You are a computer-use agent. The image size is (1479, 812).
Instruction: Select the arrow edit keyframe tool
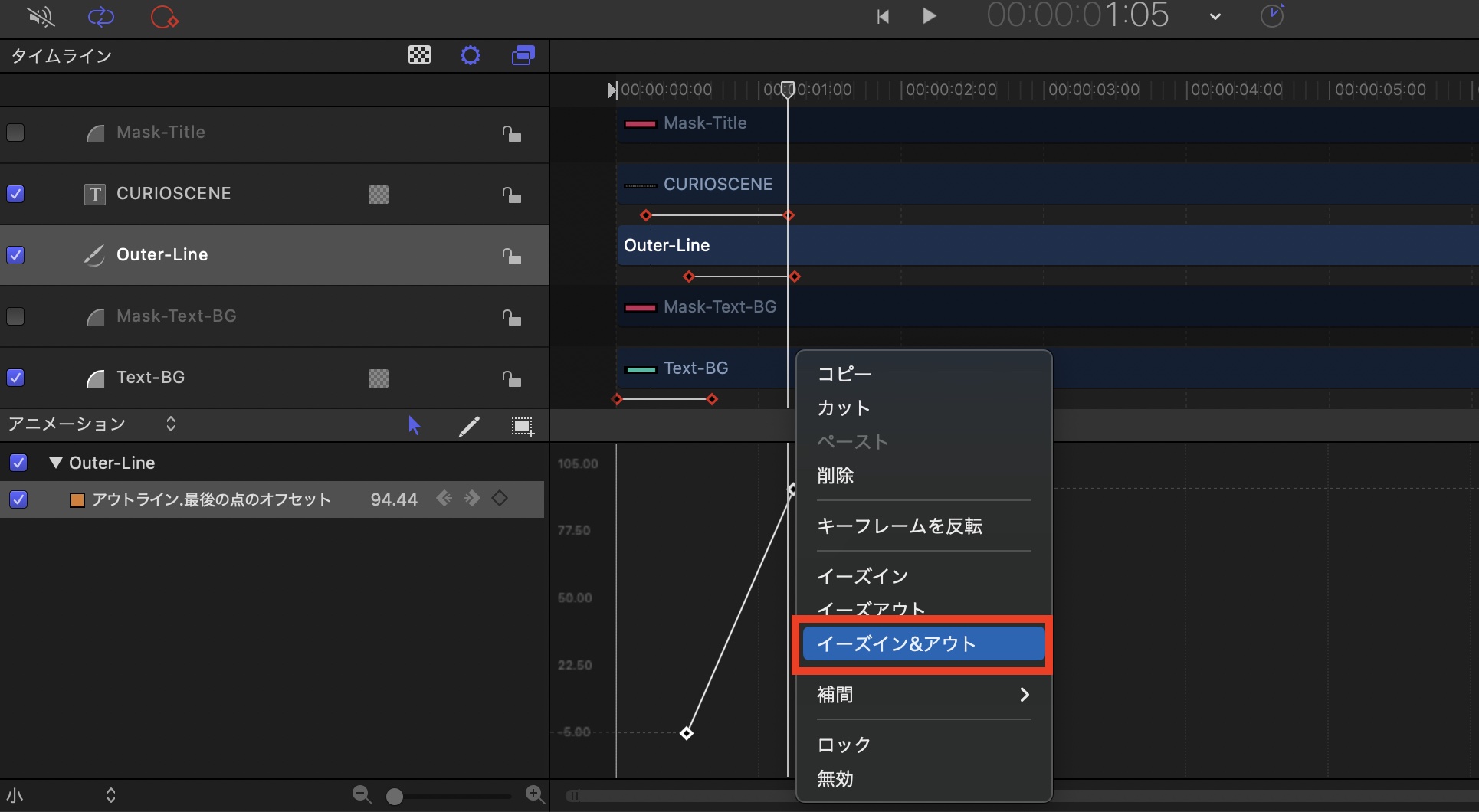coord(415,426)
